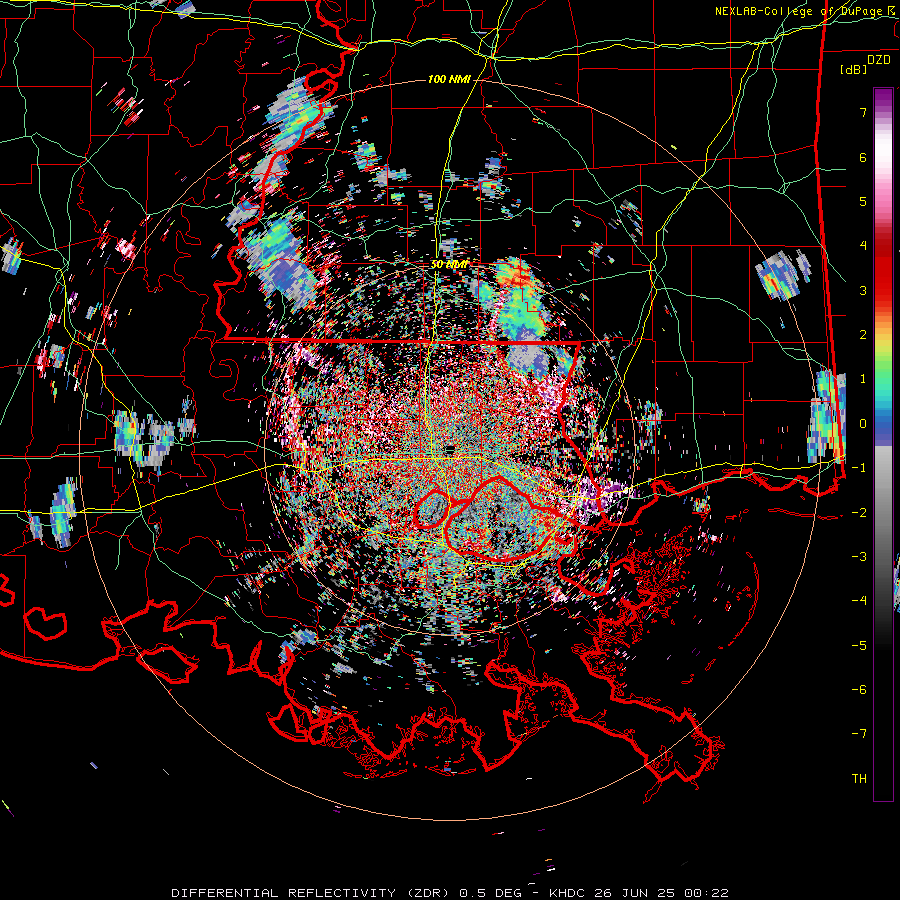
Task: Select the DIFFERENTIAL REFLECTIVITY caption words
Action: pyautogui.click(x=284, y=893)
